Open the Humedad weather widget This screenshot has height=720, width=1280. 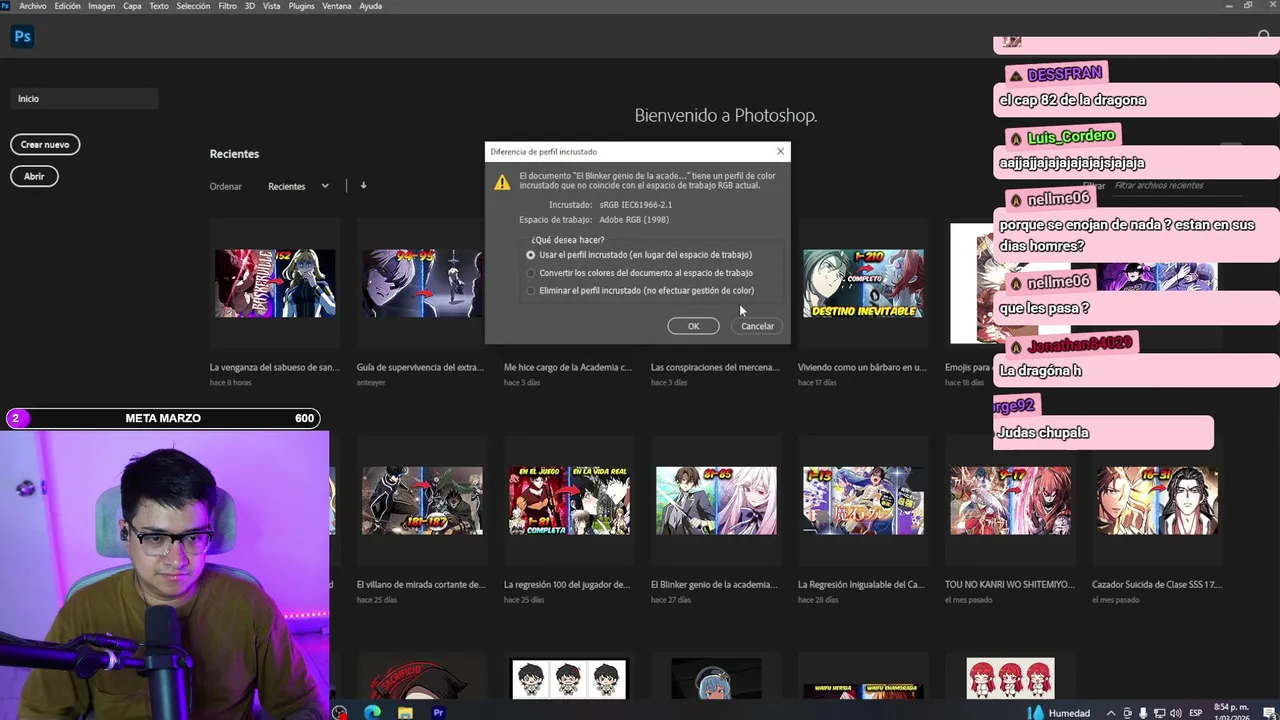pyautogui.click(x=1060, y=713)
